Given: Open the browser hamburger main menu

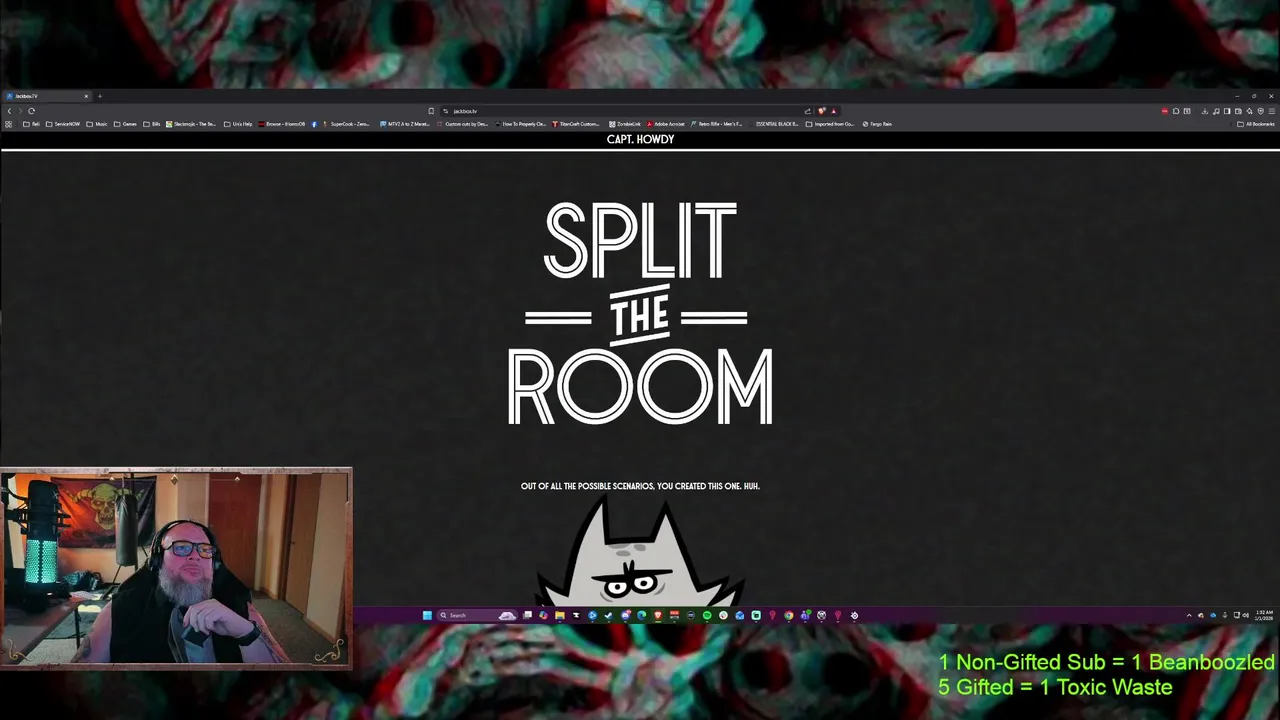Looking at the screenshot, I should 1271,111.
